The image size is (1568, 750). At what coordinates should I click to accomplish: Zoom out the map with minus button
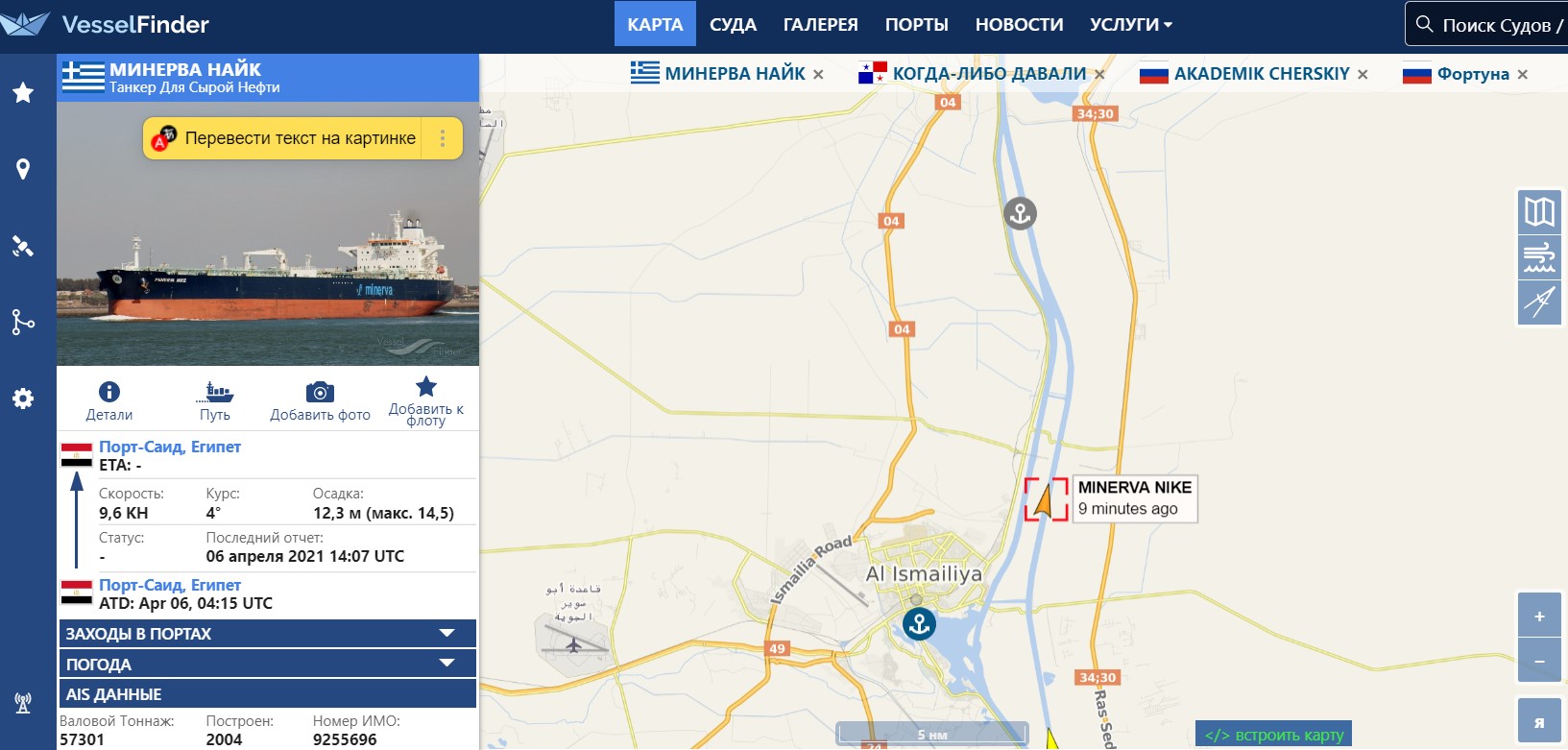[1539, 662]
